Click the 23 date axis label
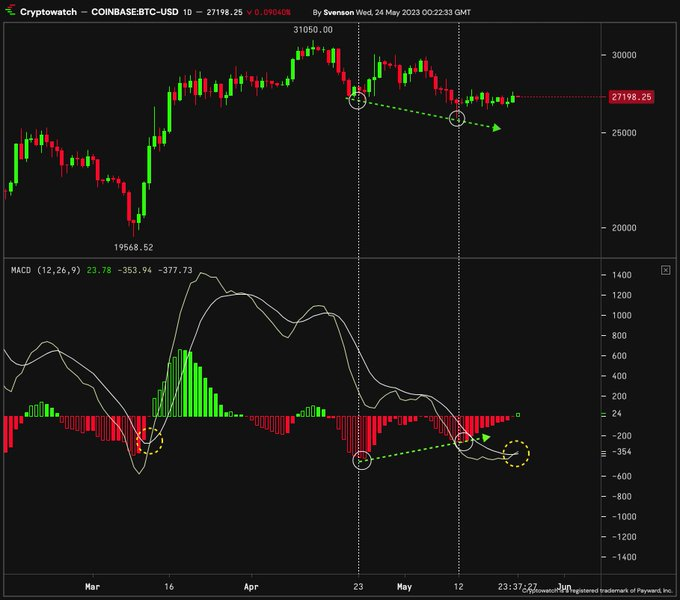The width and height of the screenshot is (680, 600). point(358,587)
